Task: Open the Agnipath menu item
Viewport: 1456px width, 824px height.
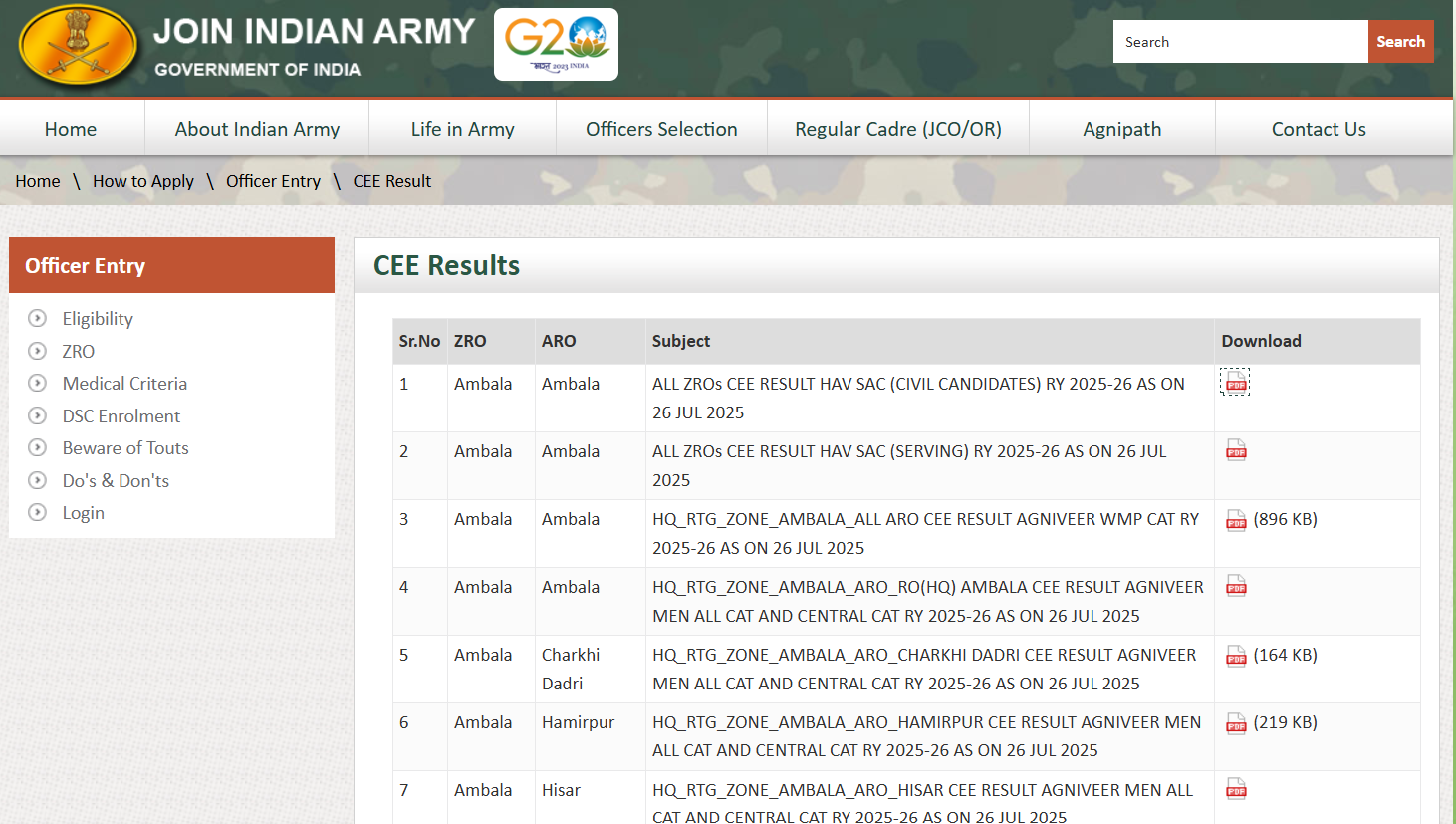Action: (1121, 129)
